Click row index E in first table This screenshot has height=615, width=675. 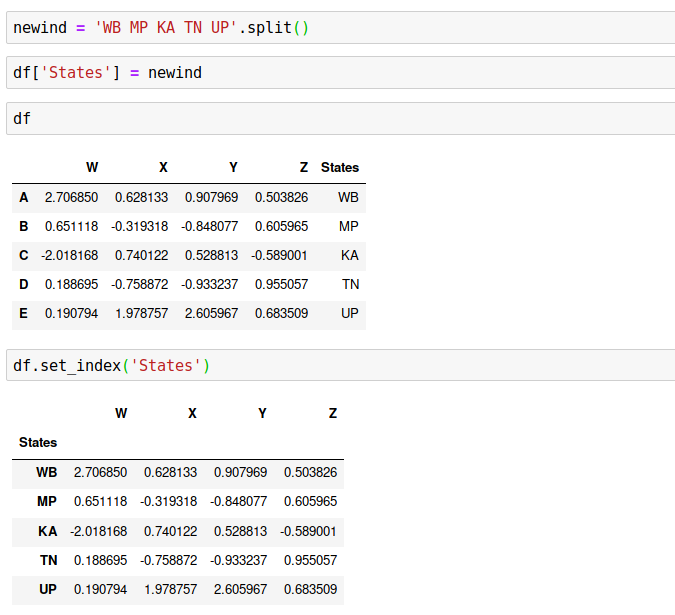(x=23, y=314)
